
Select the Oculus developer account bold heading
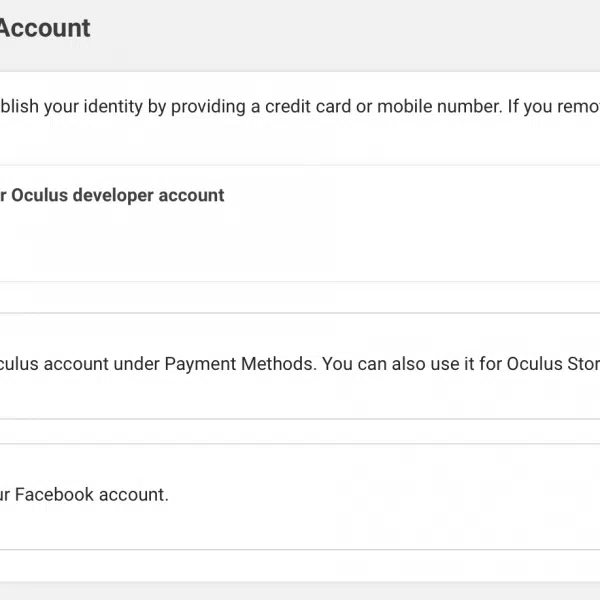click(x=112, y=195)
